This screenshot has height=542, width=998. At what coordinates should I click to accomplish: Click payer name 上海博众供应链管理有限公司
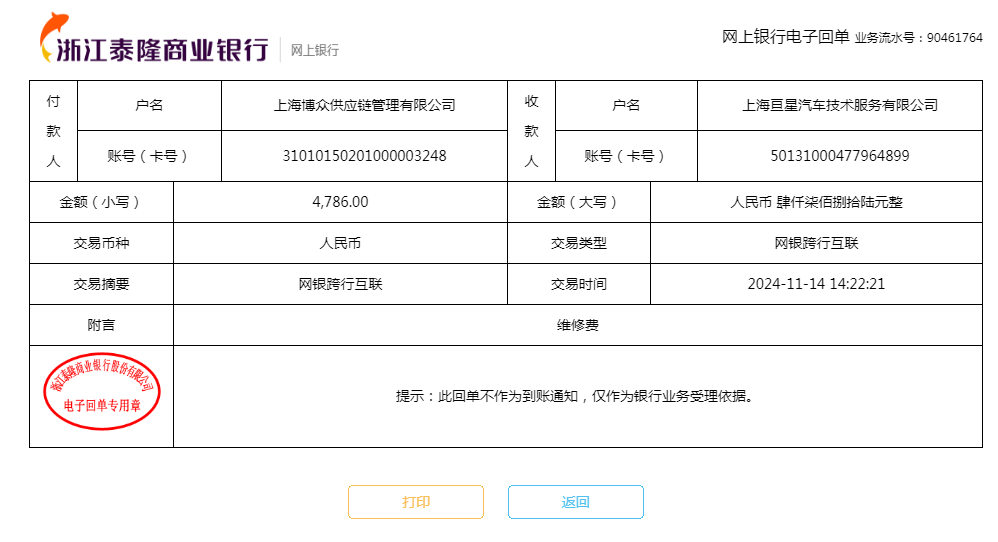(x=364, y=105)
